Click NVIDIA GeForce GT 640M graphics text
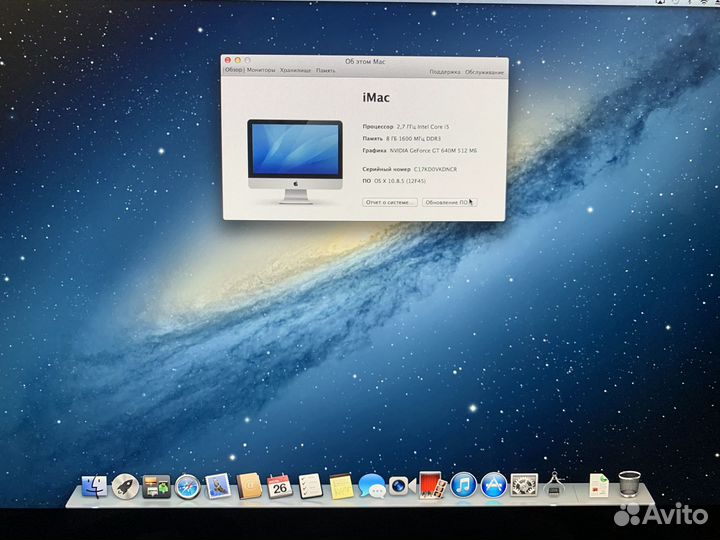Screen dimensions: 720x540 pyautogui.click(x=433, y=150)
